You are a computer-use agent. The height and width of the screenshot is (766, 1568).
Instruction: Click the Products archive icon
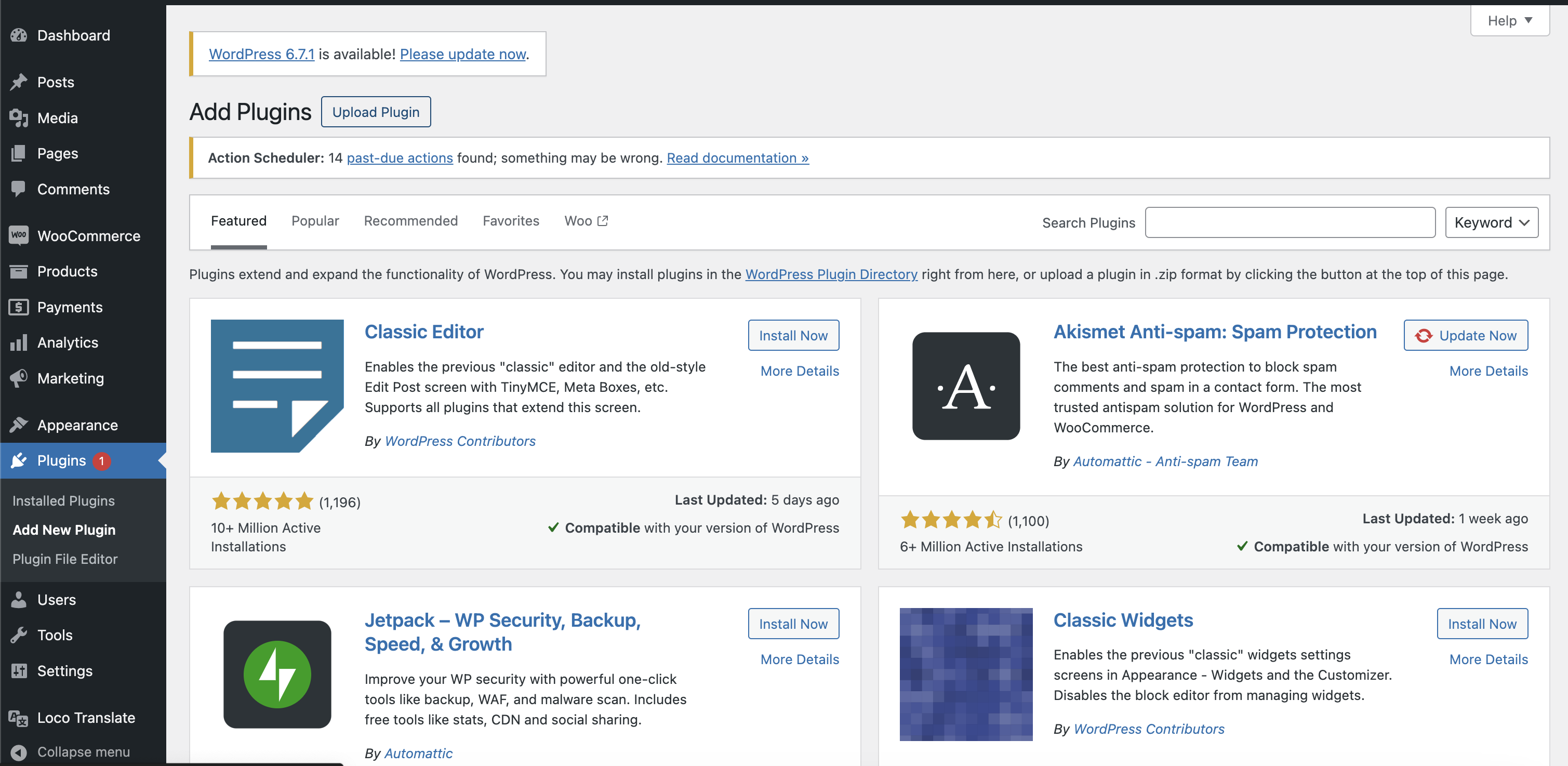pyautogui.click(x=19, y=272)
